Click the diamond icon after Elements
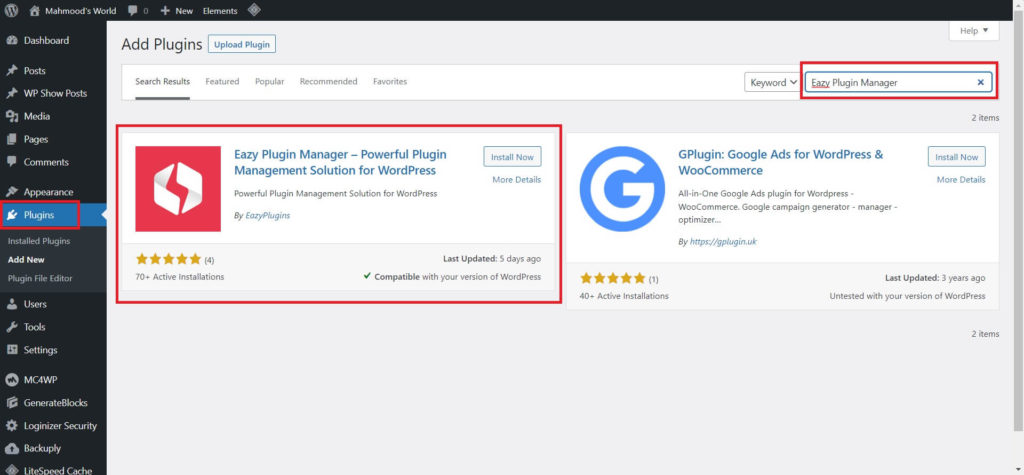This screenshot has width=1024, height=475. (254, 10)
